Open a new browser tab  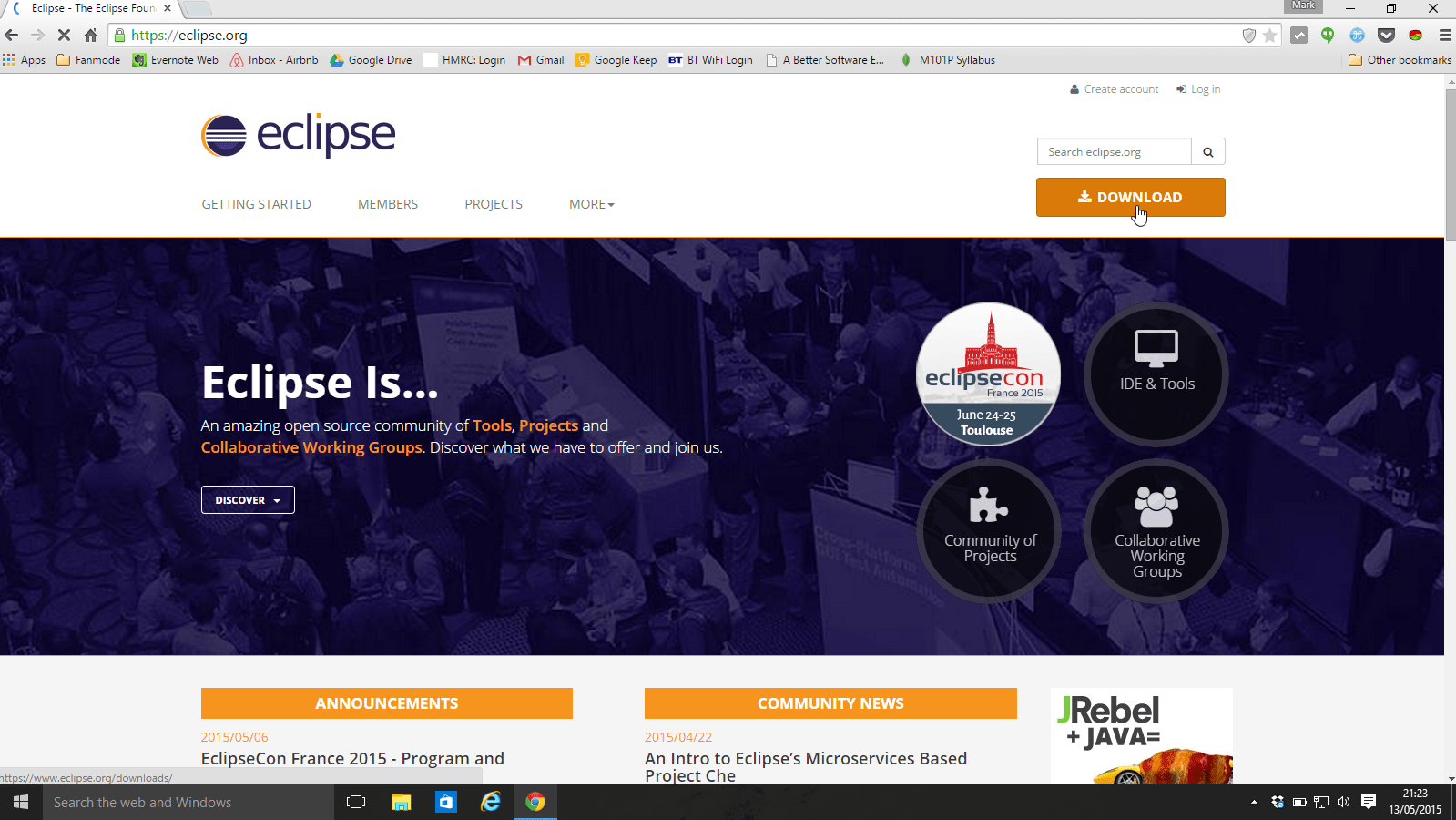(x=197, y=8)
